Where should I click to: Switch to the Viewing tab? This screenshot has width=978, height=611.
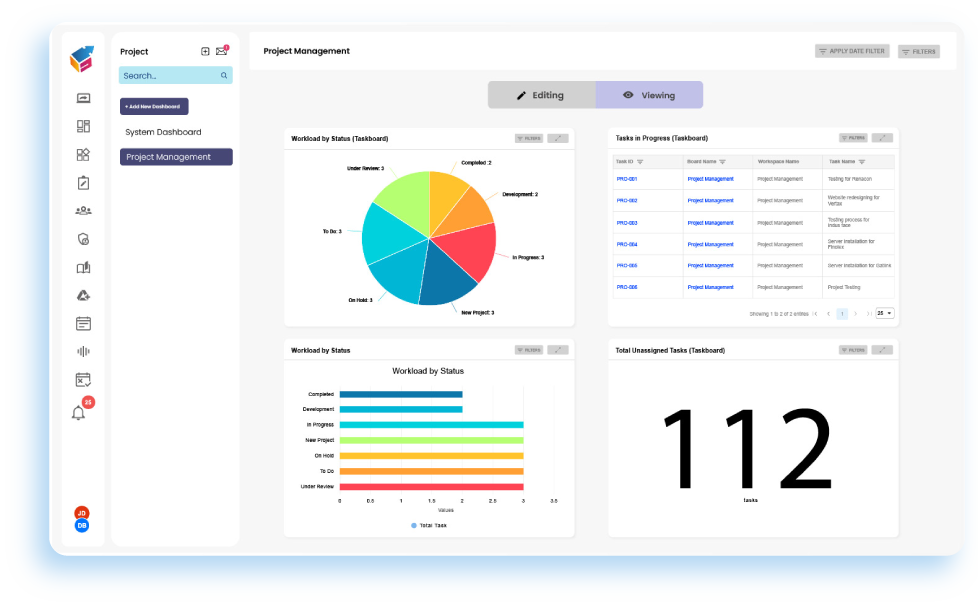648,94
